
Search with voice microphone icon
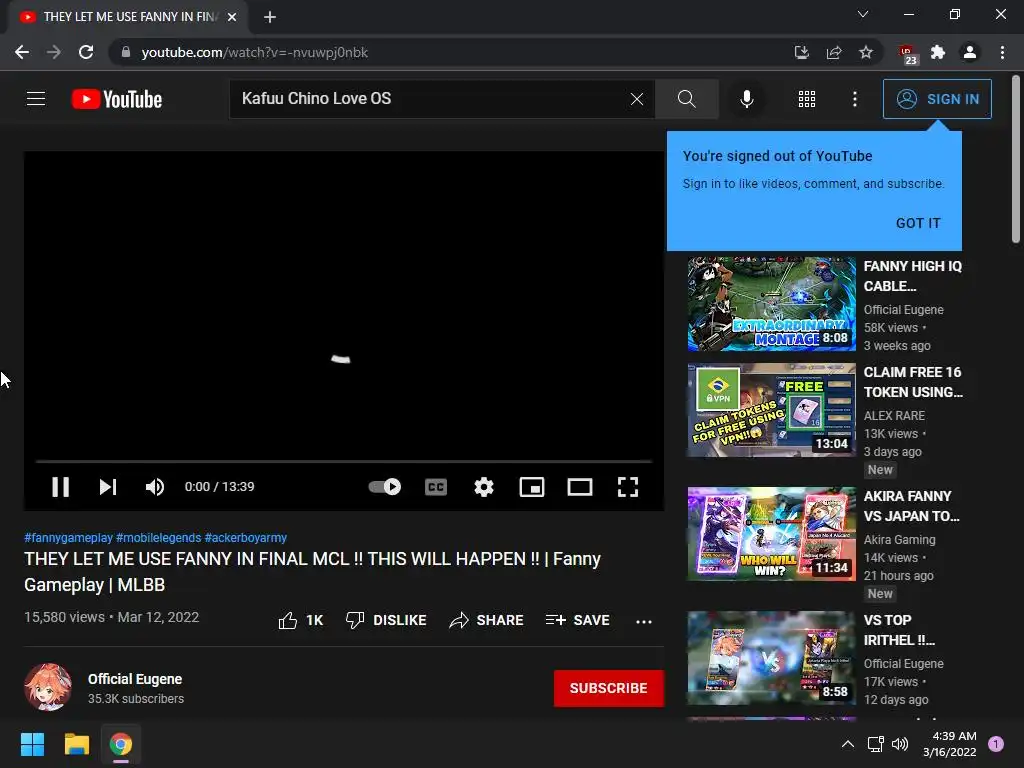click(x=746, y=99)
